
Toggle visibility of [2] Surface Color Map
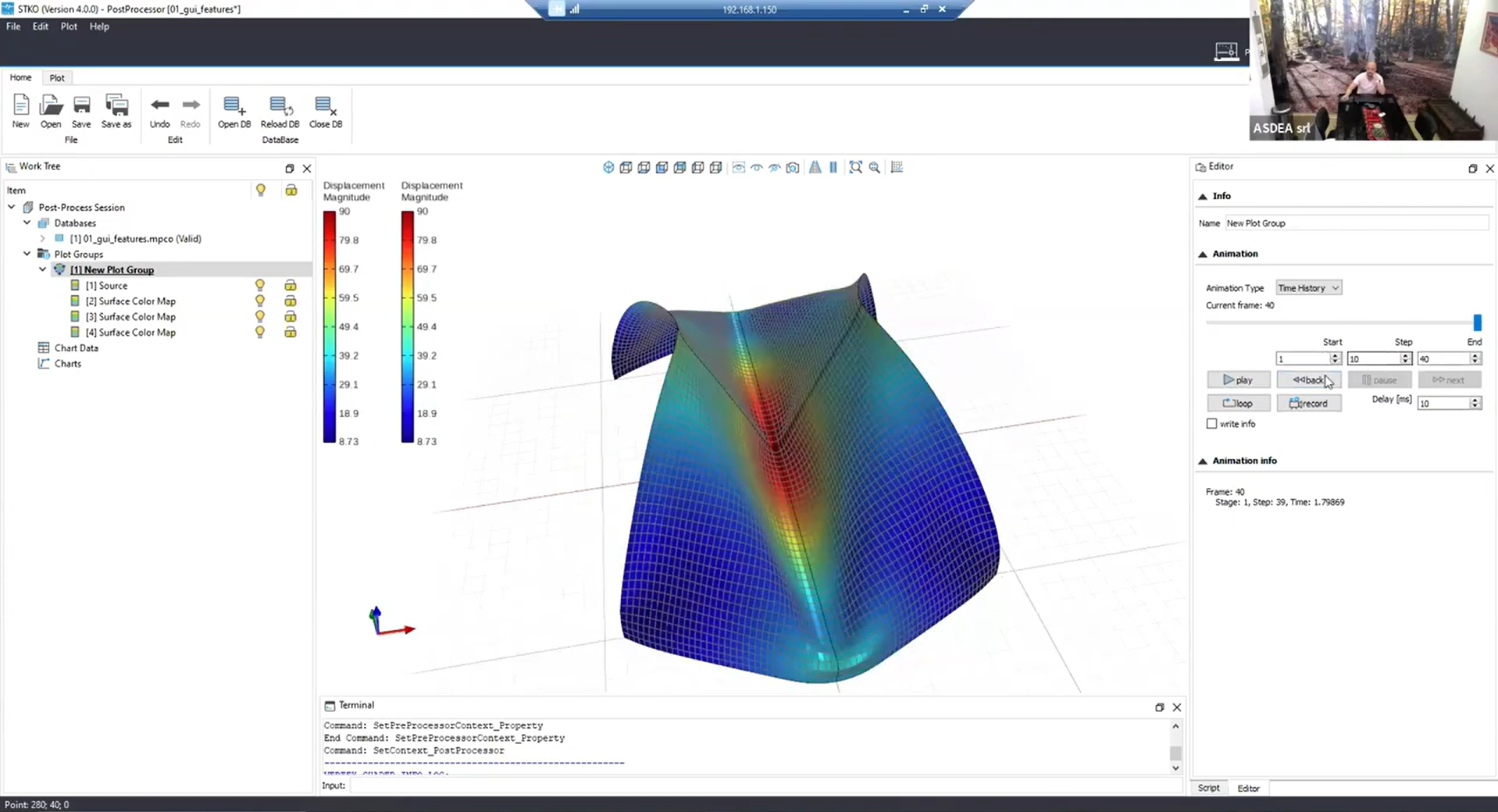click(260, 301)
